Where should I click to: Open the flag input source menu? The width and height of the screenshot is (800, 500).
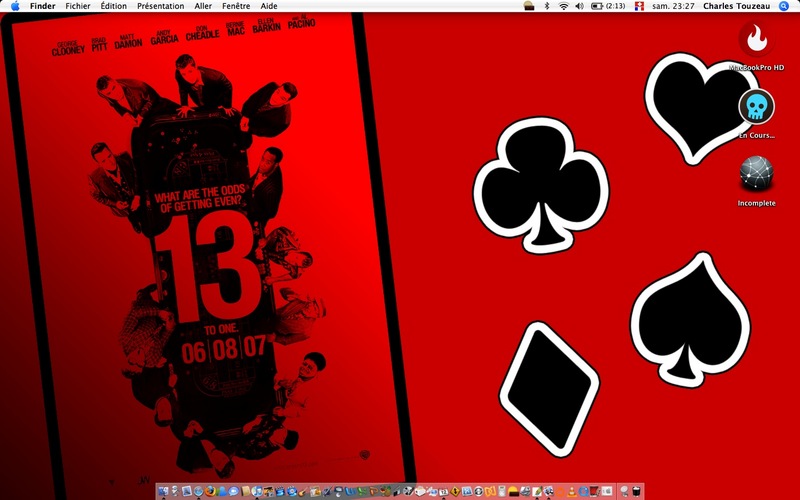pos(639,6)
